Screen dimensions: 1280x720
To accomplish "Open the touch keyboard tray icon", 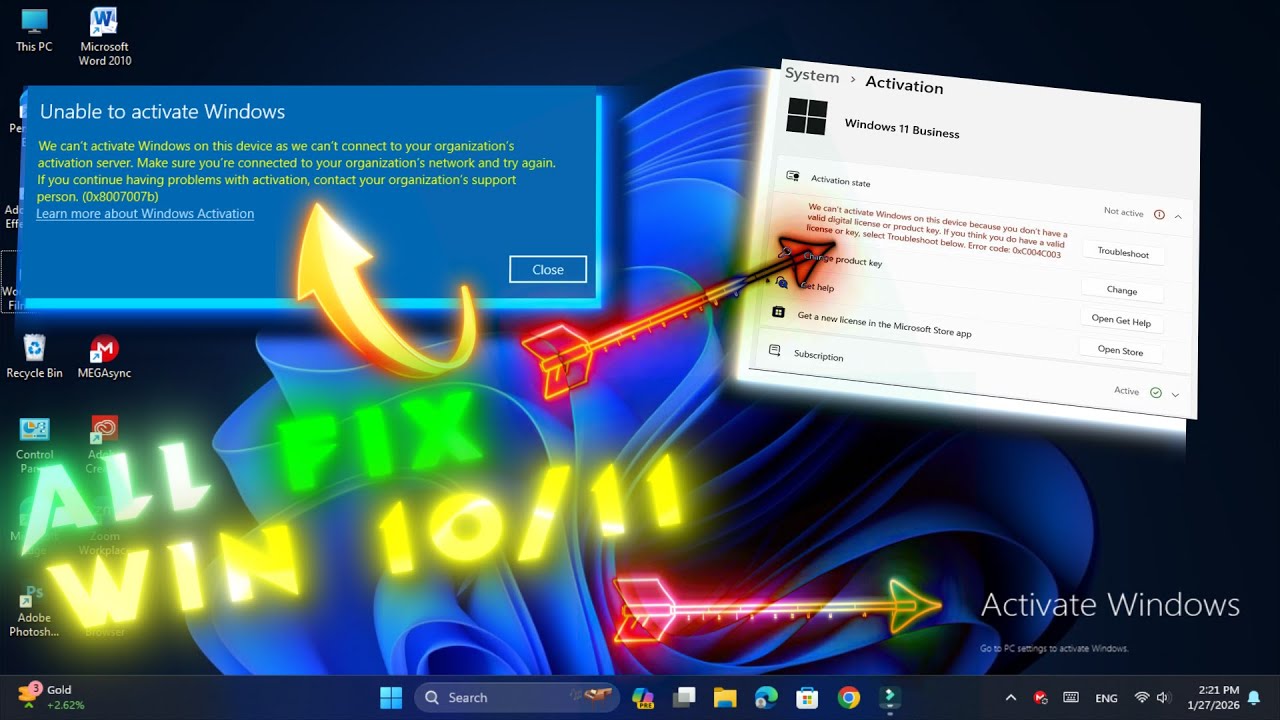I will point(1070,697).
